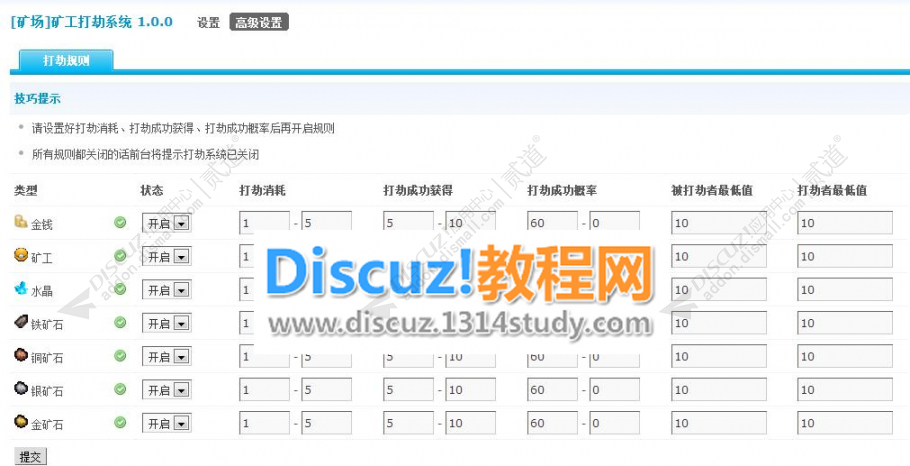Click 水晶 打劫者最低值 field
Image resolution: width=910 pixels, height=466 pixels.
pyautogui.click(x=845, y=290)
